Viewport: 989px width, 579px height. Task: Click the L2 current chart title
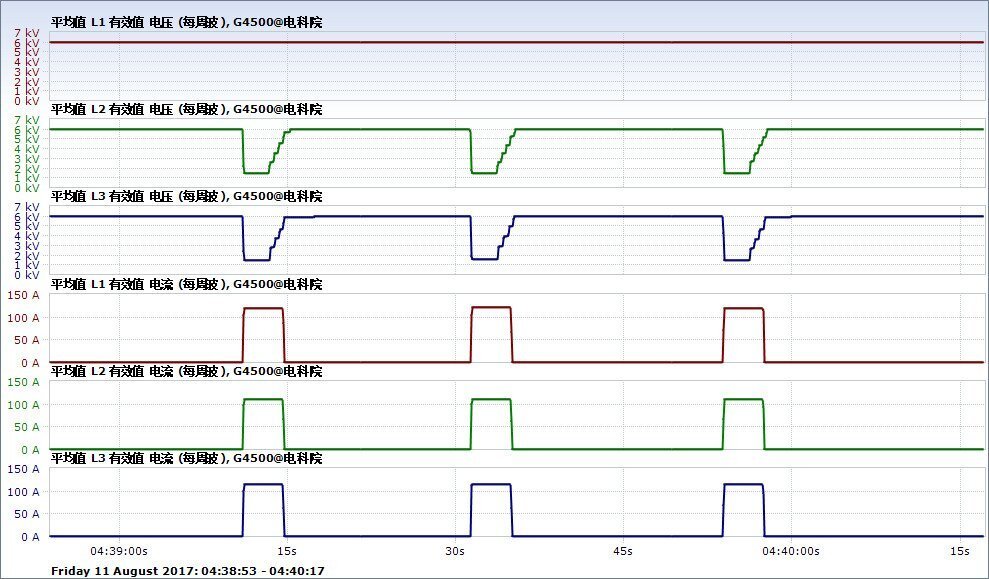pos(187,371)
